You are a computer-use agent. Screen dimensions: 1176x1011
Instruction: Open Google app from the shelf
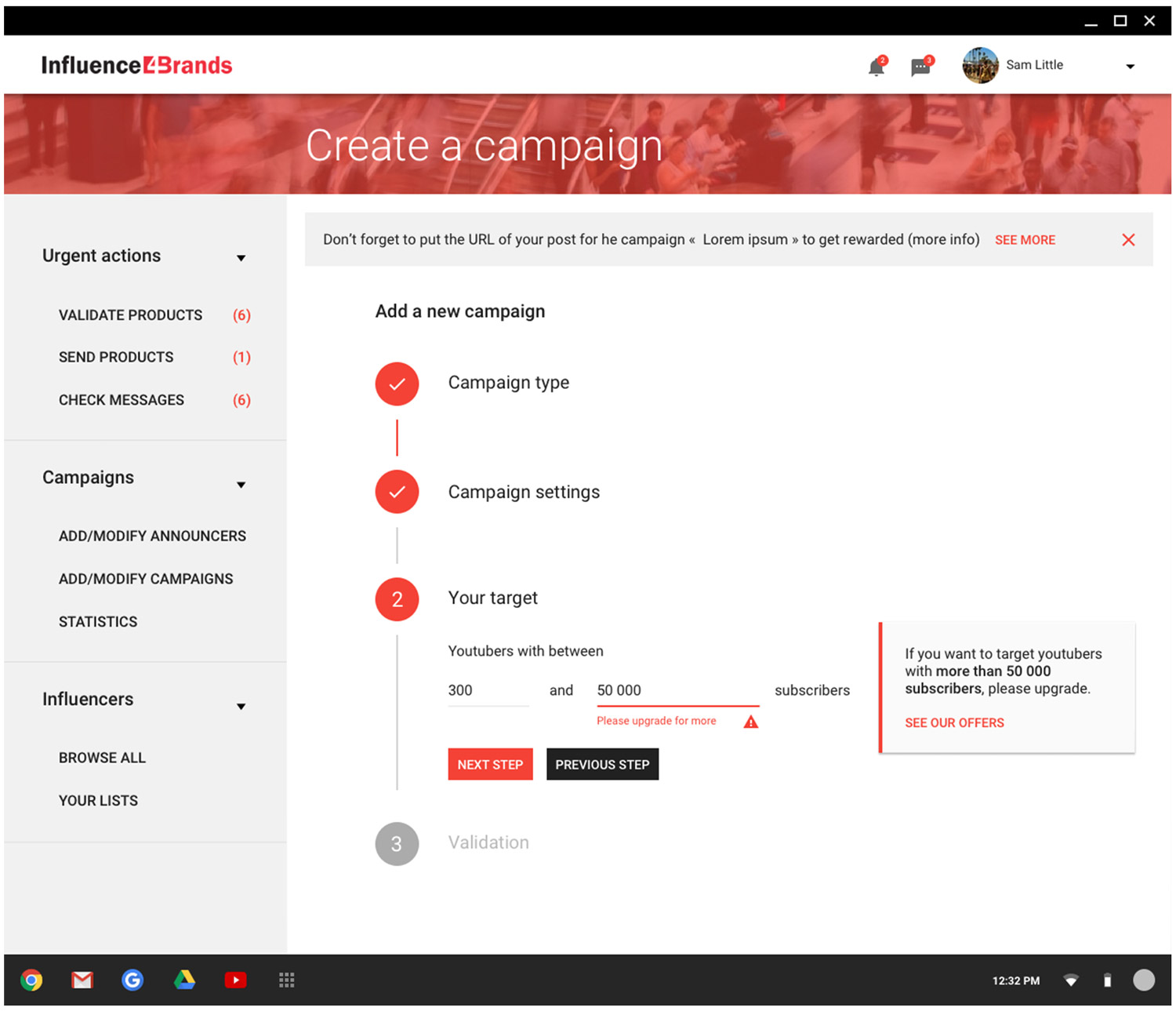pos(132,980)
